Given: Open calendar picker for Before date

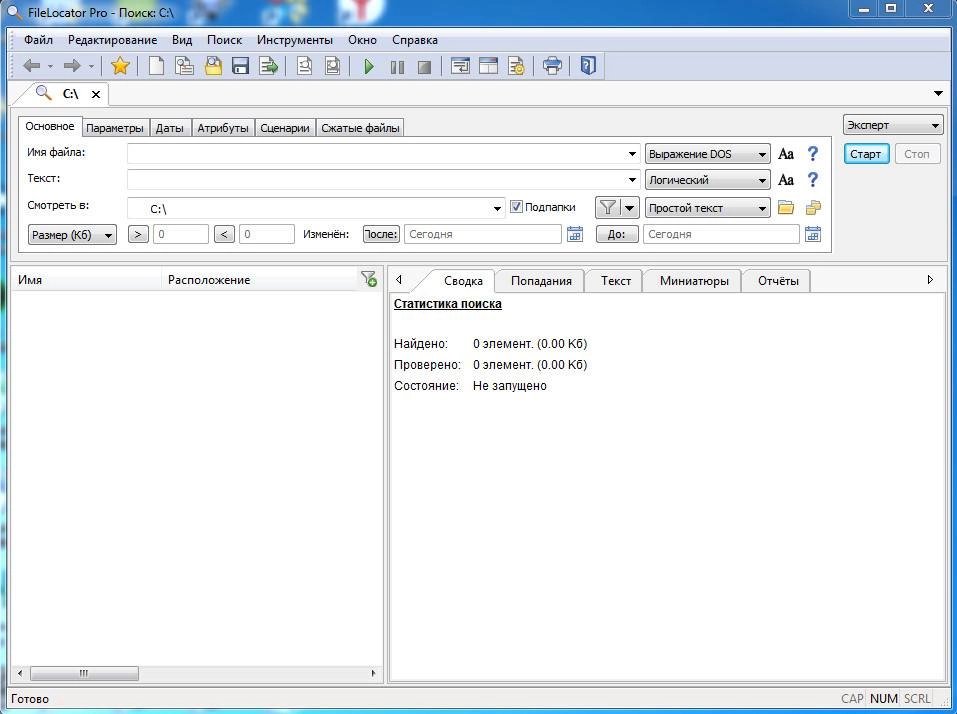Looking at the screenshot, I should point(812,234).
